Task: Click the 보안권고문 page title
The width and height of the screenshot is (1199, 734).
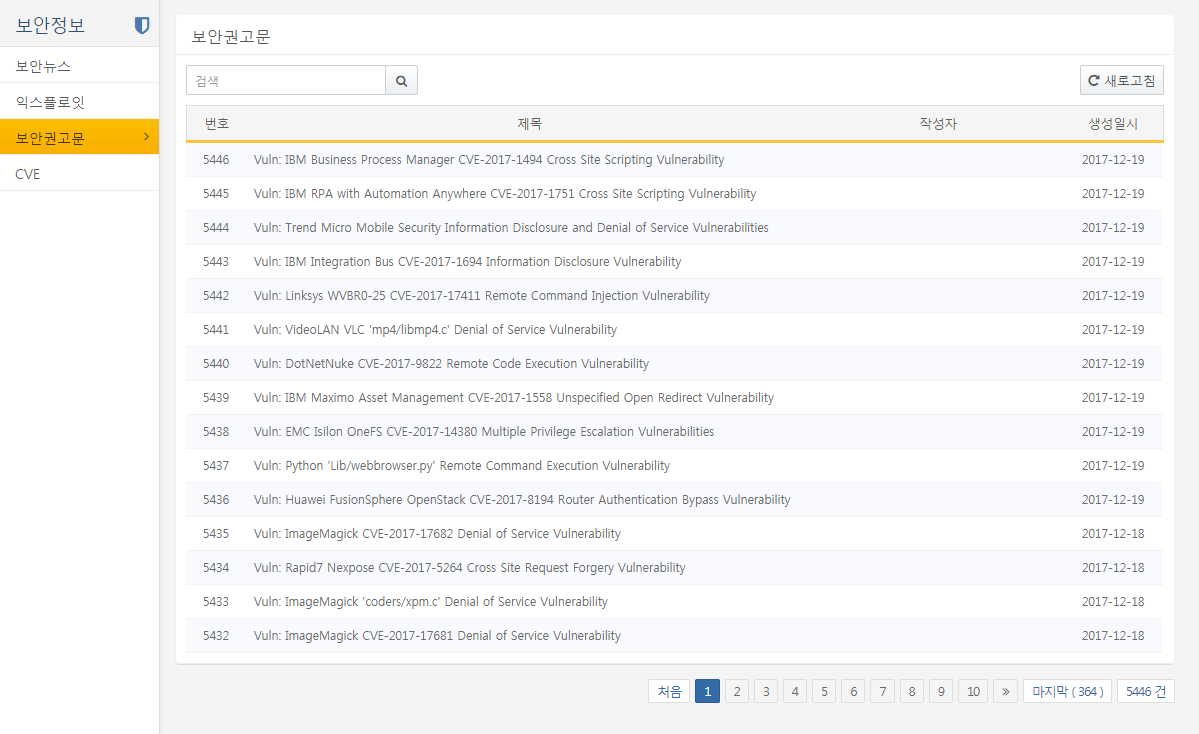Action: [x=231, y=37]
